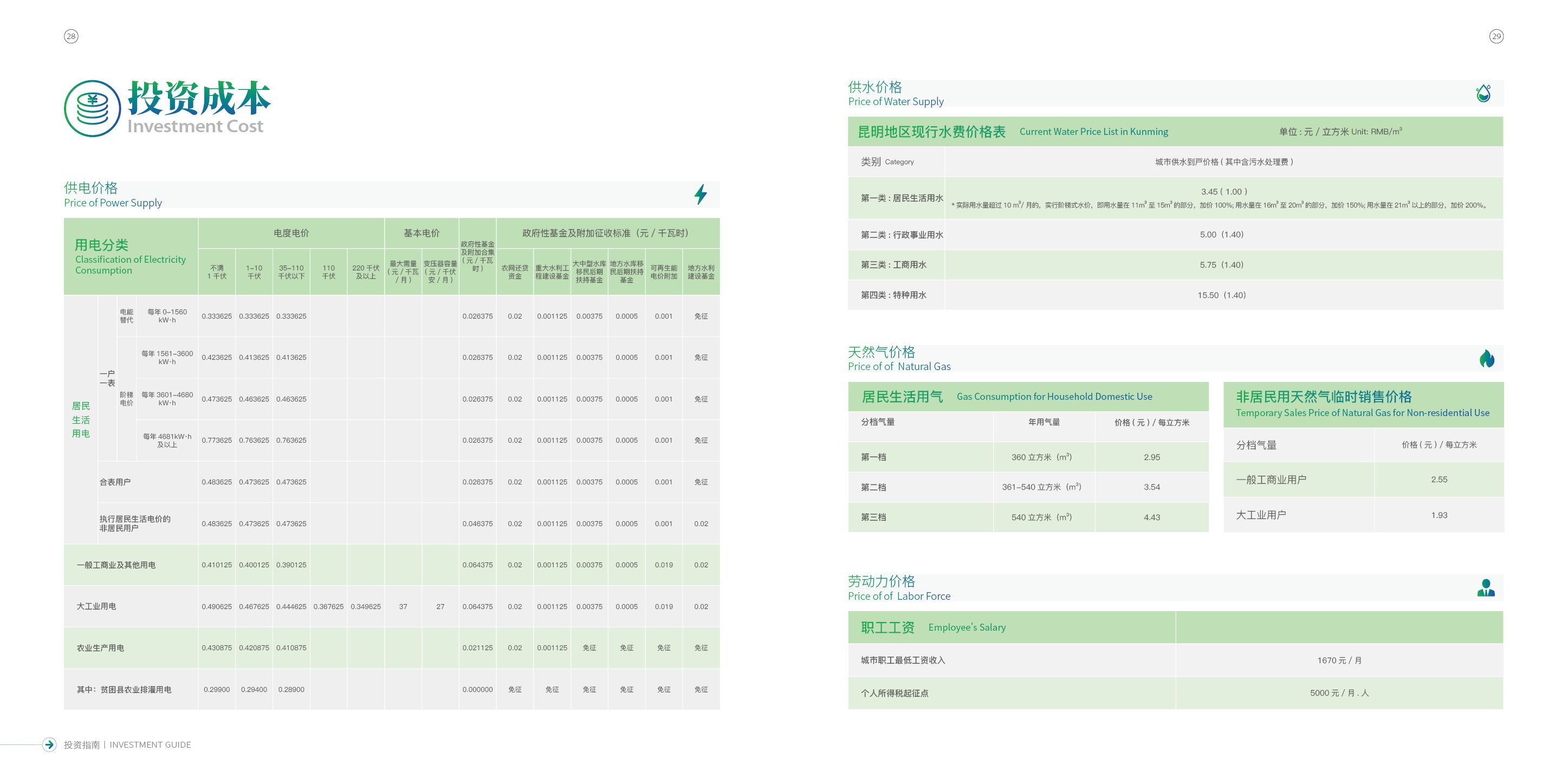Image resolution: width=1568 pixels, height=784 pixels.
Task: Select the Investment Cost subtitle
Action: pyautogui.click(x=196, y=126)
